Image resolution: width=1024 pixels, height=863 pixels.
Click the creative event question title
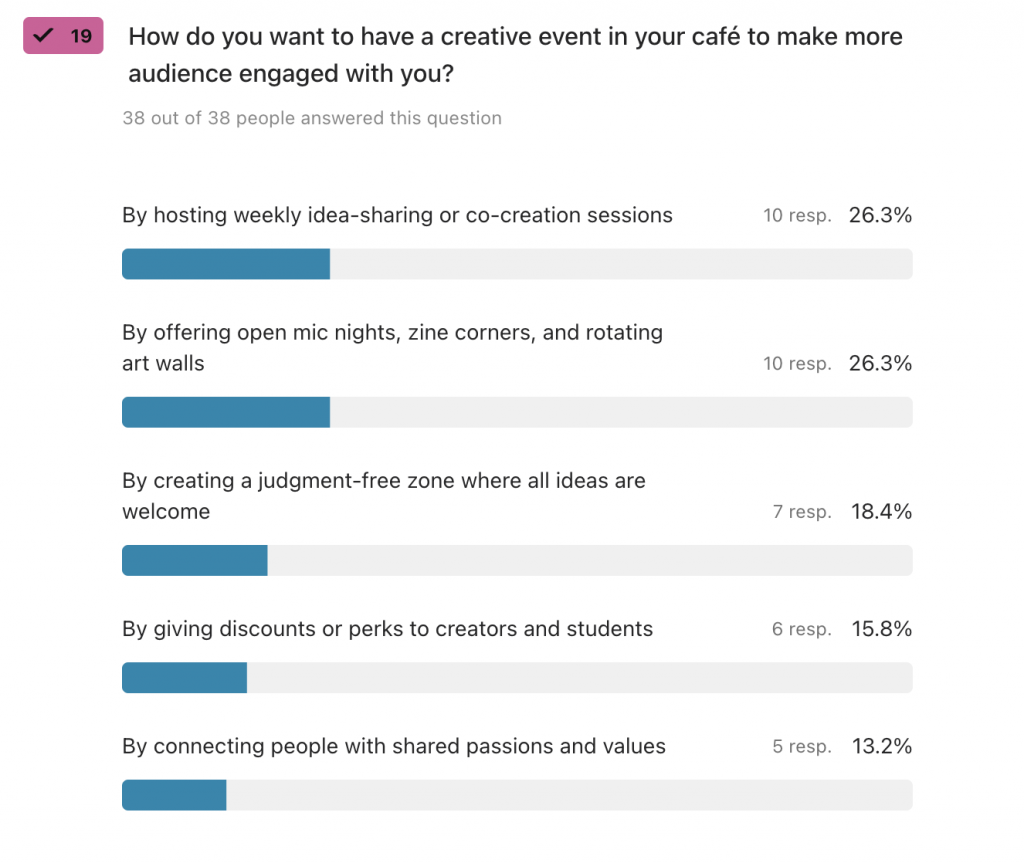click(515, 55)
